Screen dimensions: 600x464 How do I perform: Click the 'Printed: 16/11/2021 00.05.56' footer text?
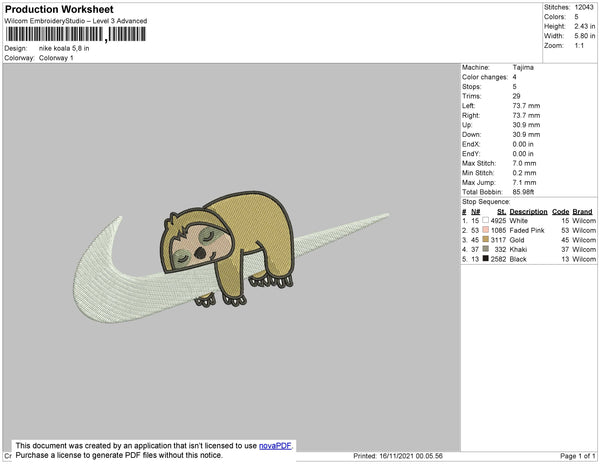[398, 456]
